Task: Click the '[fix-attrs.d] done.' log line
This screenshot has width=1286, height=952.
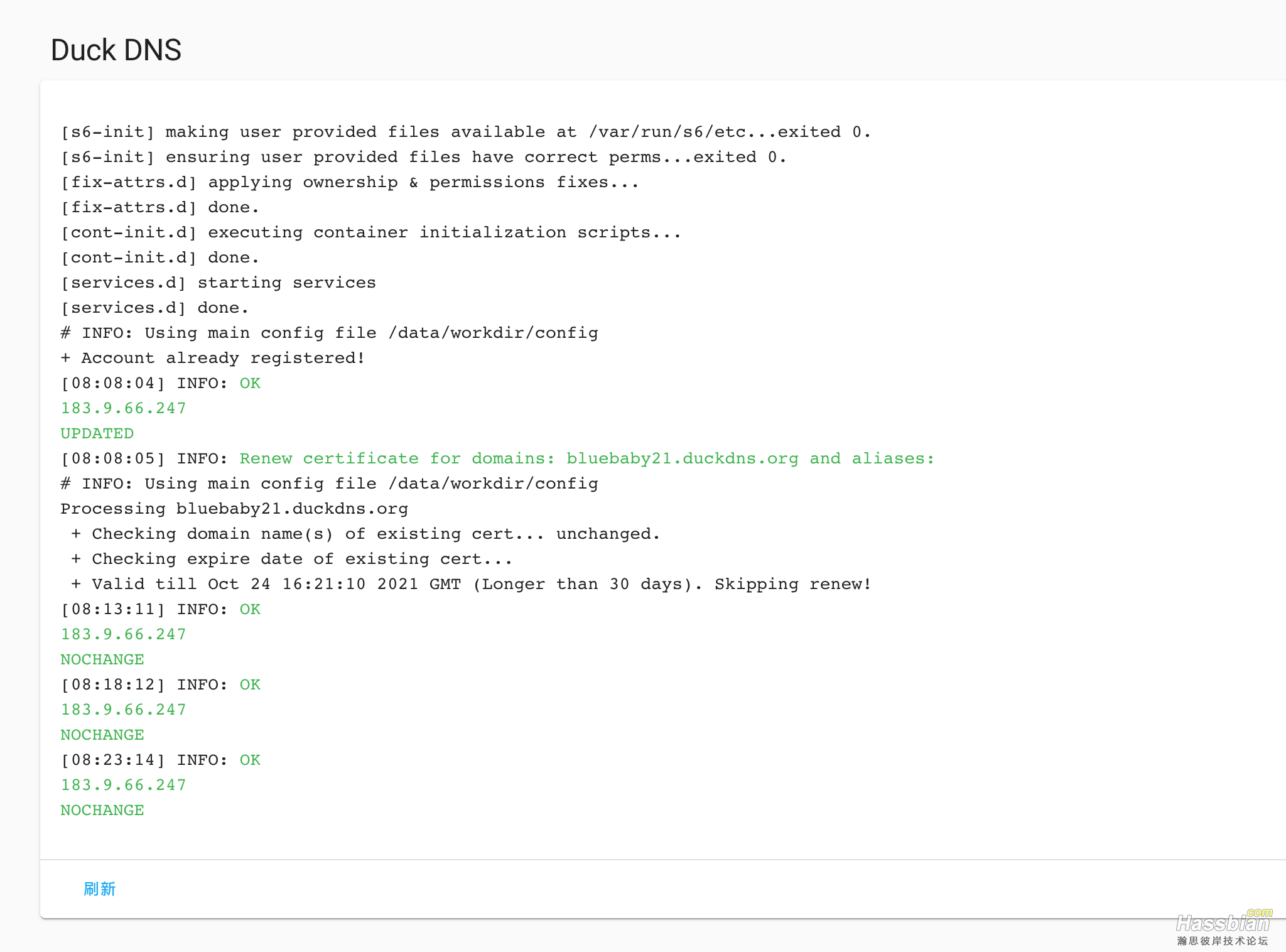Action: [x=160, y=207]
